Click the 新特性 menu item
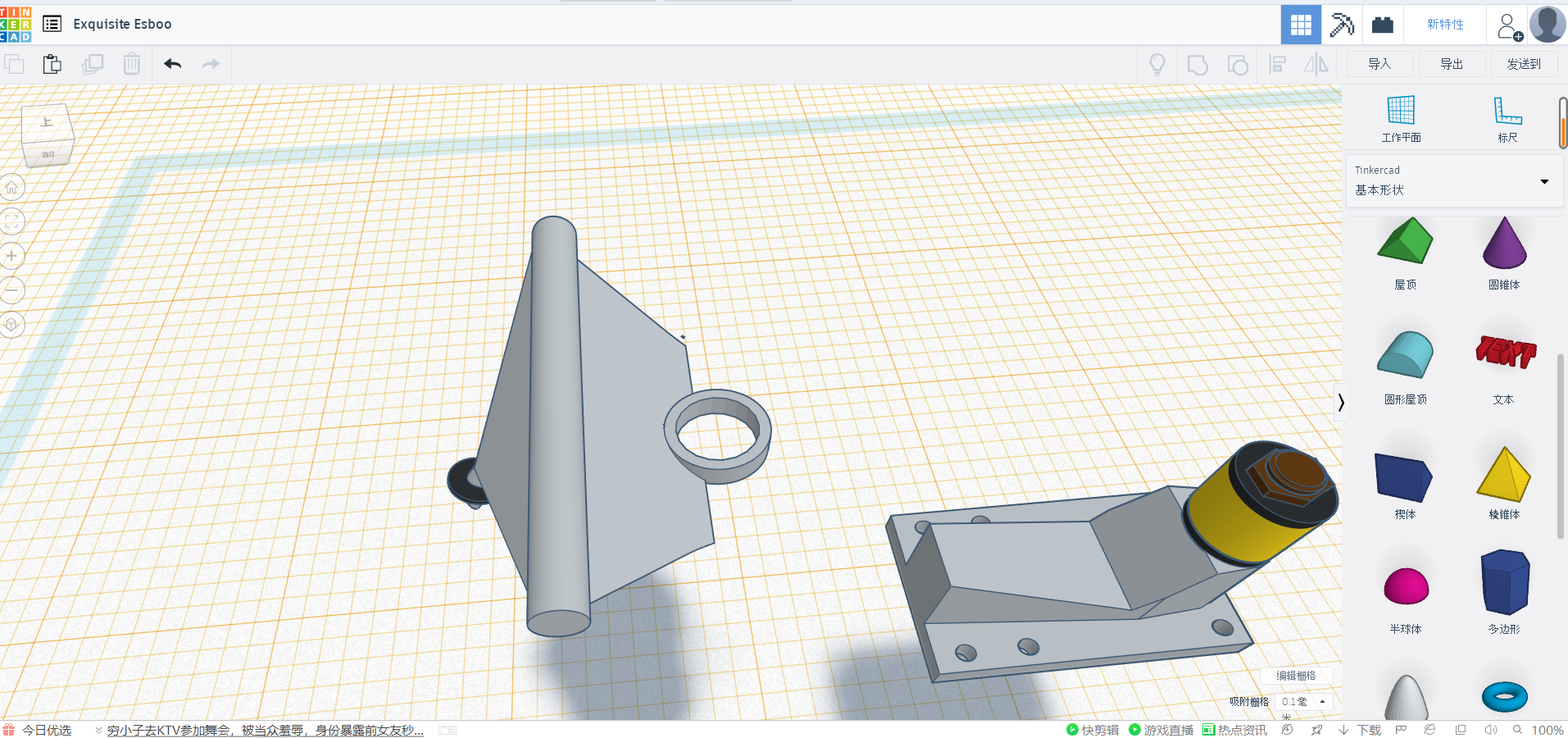The width and height of the screenshot is (1568, 738). coord(1445,25)
